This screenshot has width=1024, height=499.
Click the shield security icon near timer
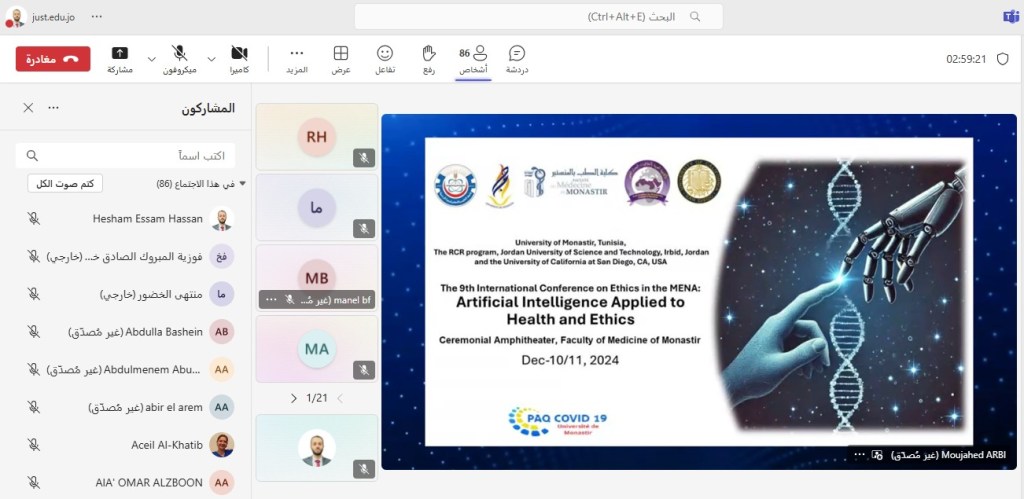coord(1002,59)
